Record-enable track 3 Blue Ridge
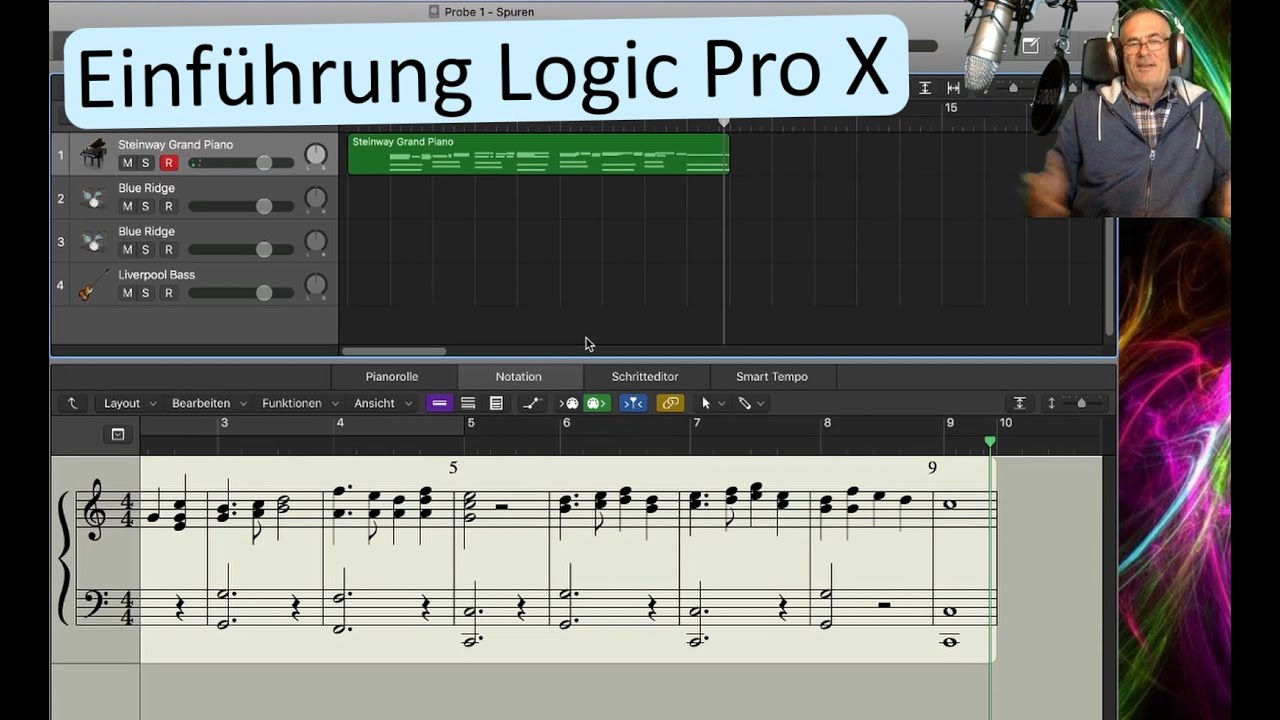Image resolution: width=1280 pixels, height=720 pixels. point(169,250)
